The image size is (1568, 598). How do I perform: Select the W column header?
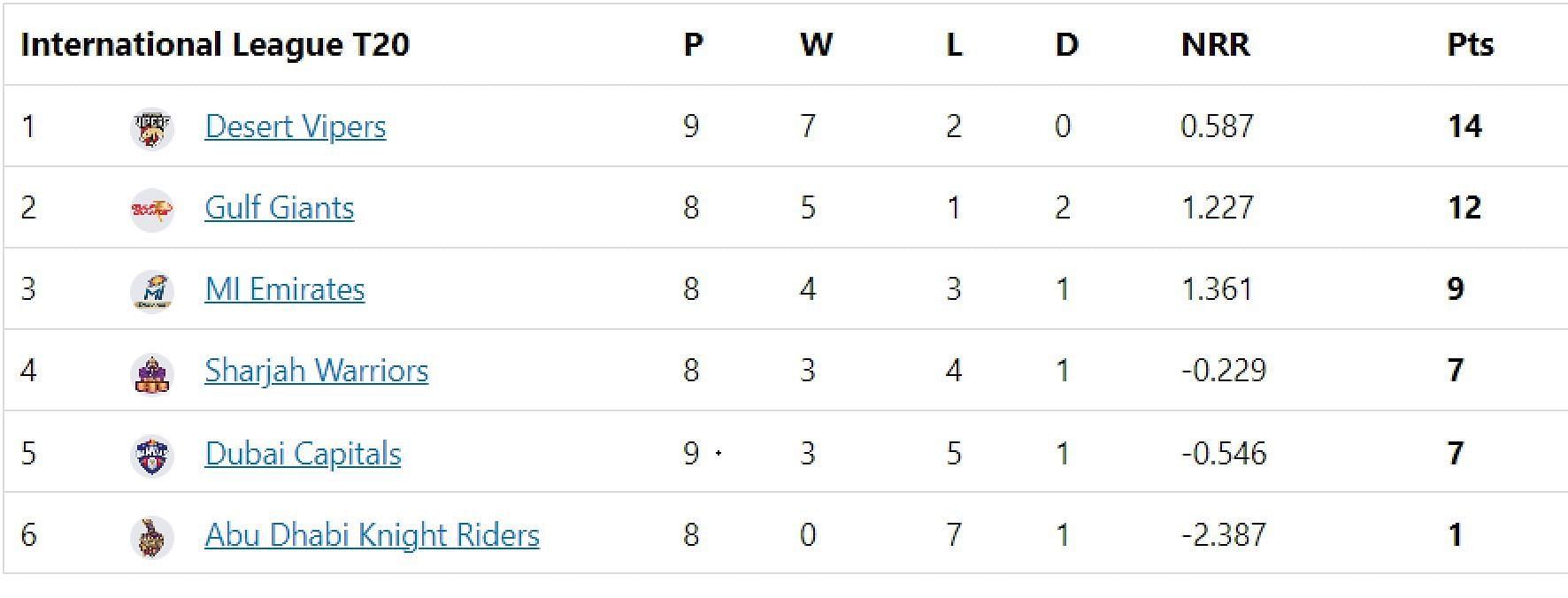[x=816, y=44]
